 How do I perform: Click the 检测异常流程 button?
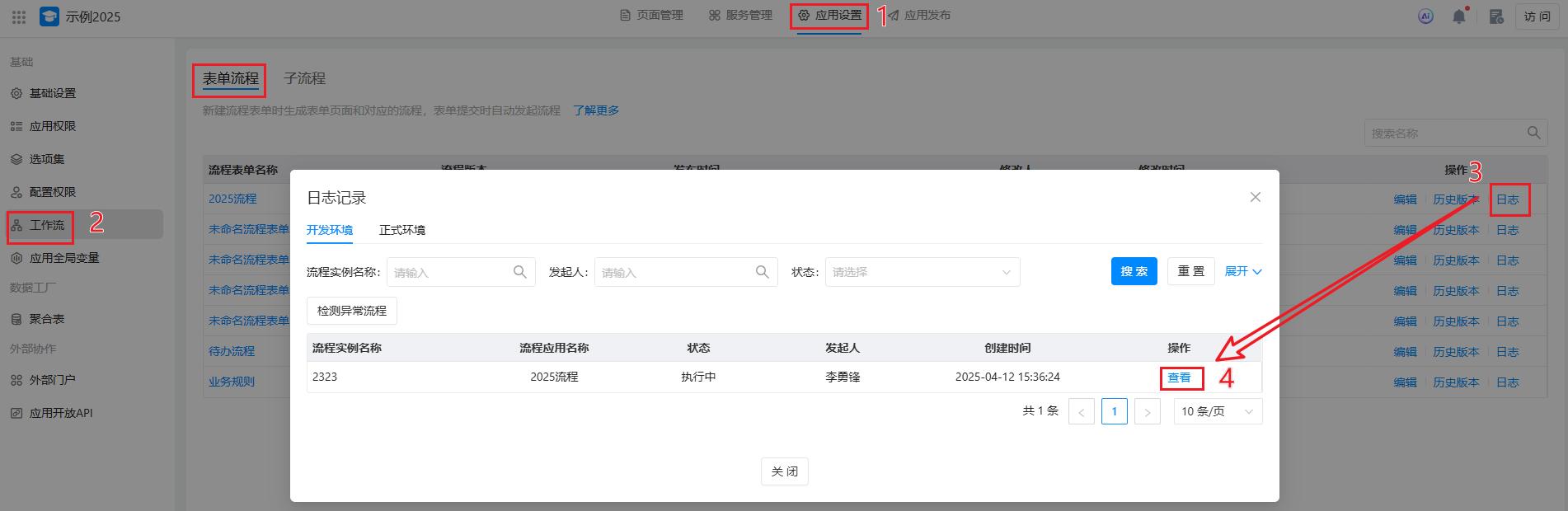click(x=352, y=311)
